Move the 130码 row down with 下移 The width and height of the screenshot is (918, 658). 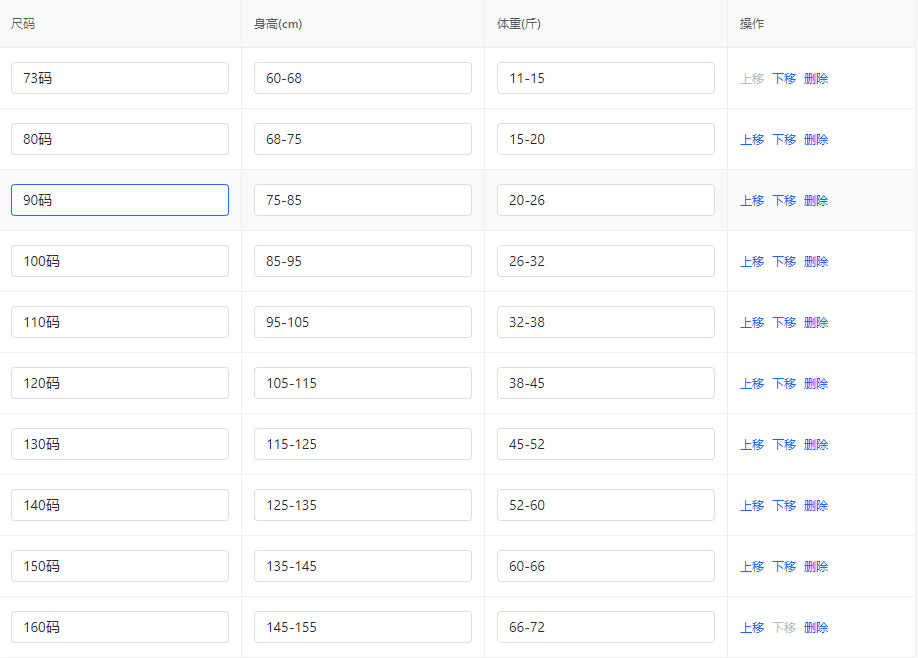point(784,445)
